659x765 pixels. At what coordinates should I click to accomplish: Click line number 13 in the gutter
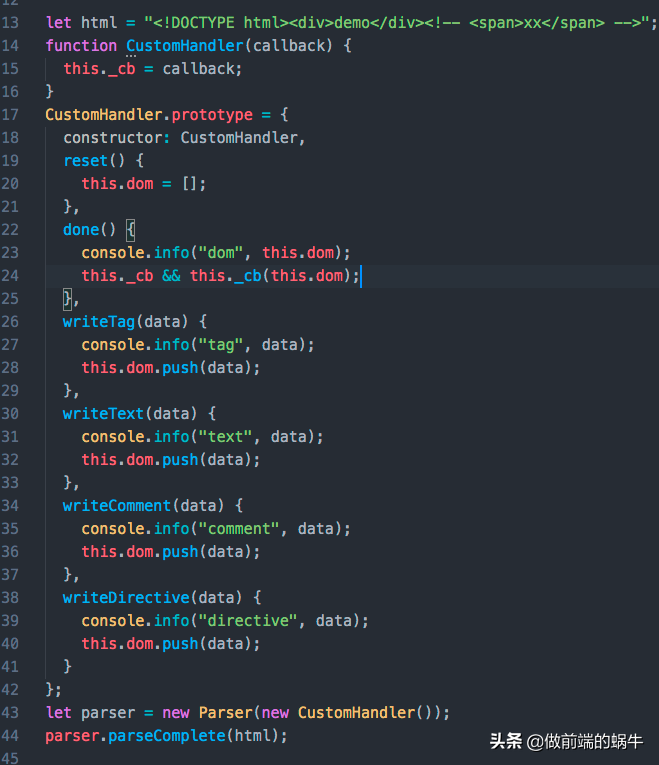10,23
